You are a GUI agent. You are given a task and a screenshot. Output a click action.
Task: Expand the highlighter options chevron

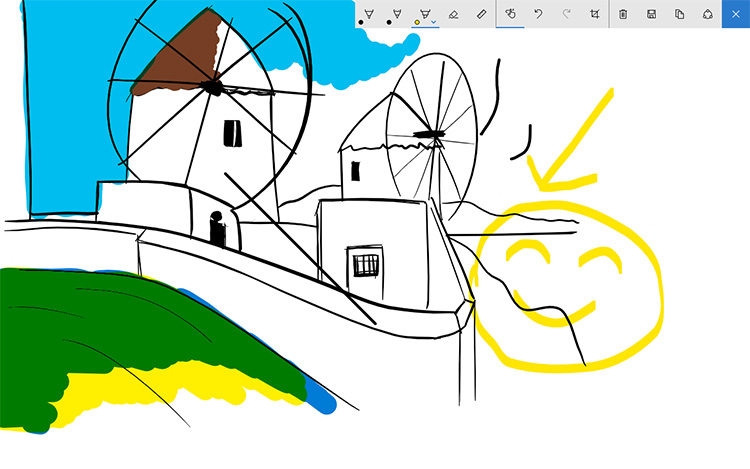[x=434, y=21]
